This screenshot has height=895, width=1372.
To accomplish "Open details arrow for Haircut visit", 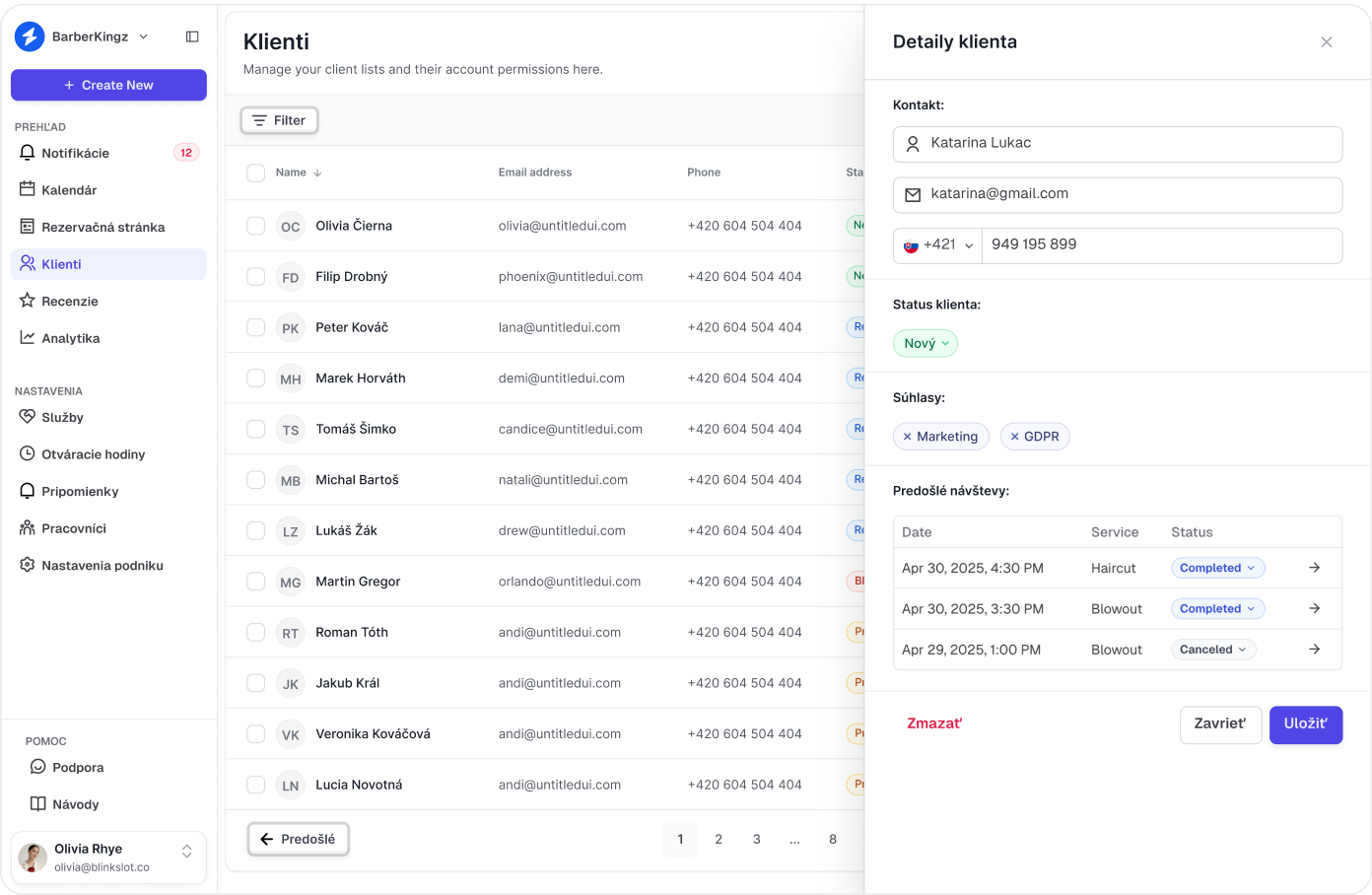I will pyautogui.click(x=1314, y=568).
